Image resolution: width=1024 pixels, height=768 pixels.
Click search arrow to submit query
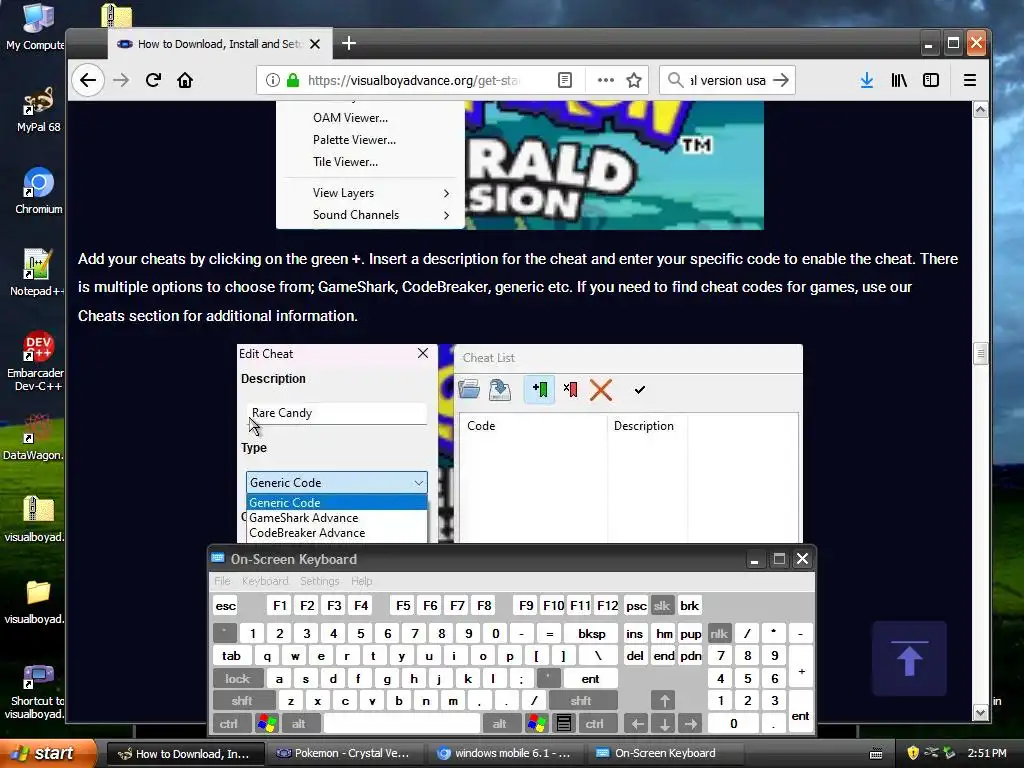(x=780, y=80)
